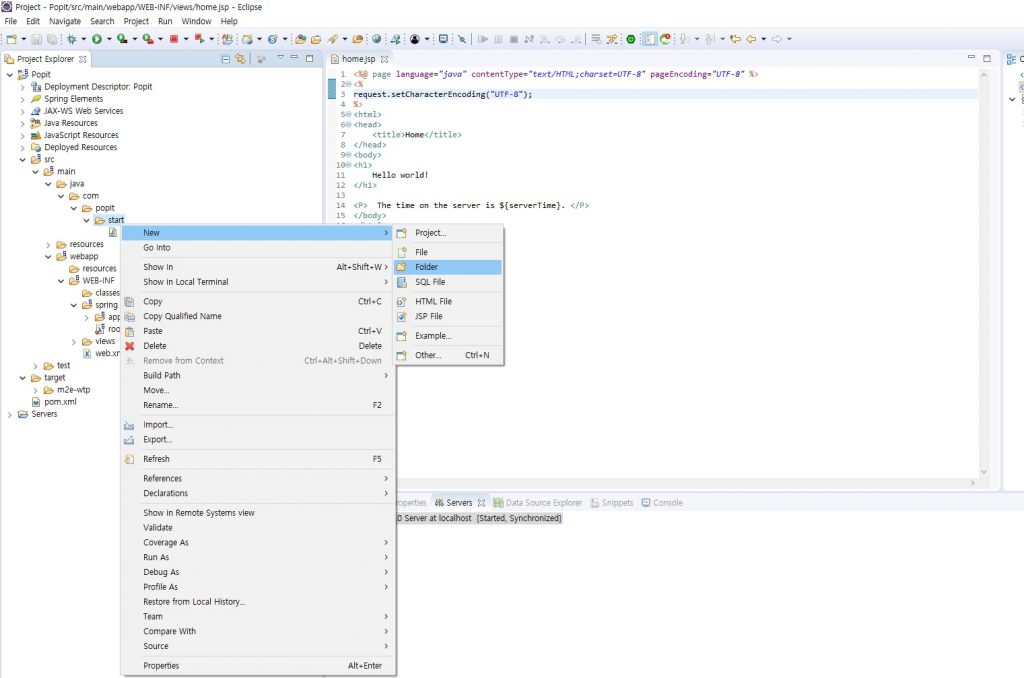
Task: Click the Save disk icon in toolbar
Action: (x=37, y=39)
